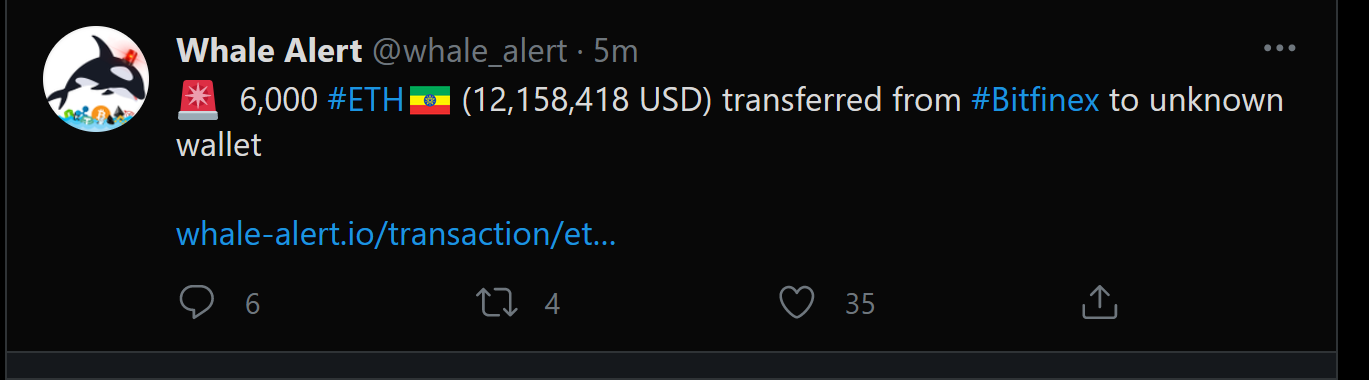The image size is (1369, 380).
Task: Open the three-dot More menu
Action: [x=1279, y=48]
